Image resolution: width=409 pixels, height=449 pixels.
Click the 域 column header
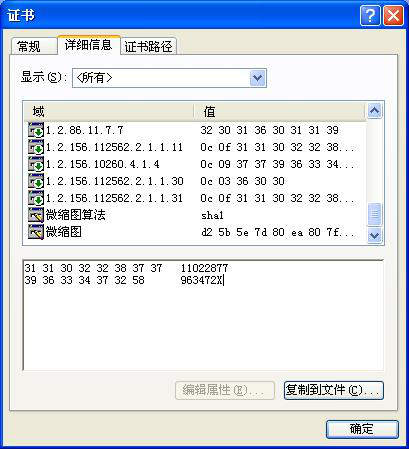pos(109,111)
